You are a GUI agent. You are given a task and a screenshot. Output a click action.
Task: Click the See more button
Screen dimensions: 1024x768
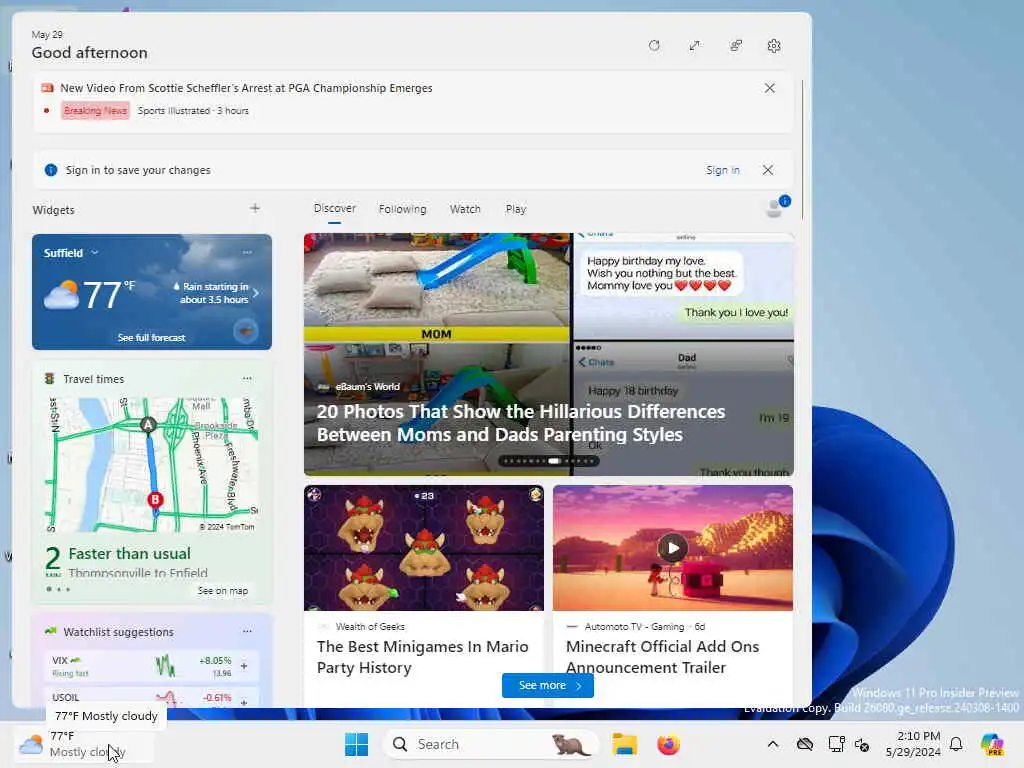[548, 685]
